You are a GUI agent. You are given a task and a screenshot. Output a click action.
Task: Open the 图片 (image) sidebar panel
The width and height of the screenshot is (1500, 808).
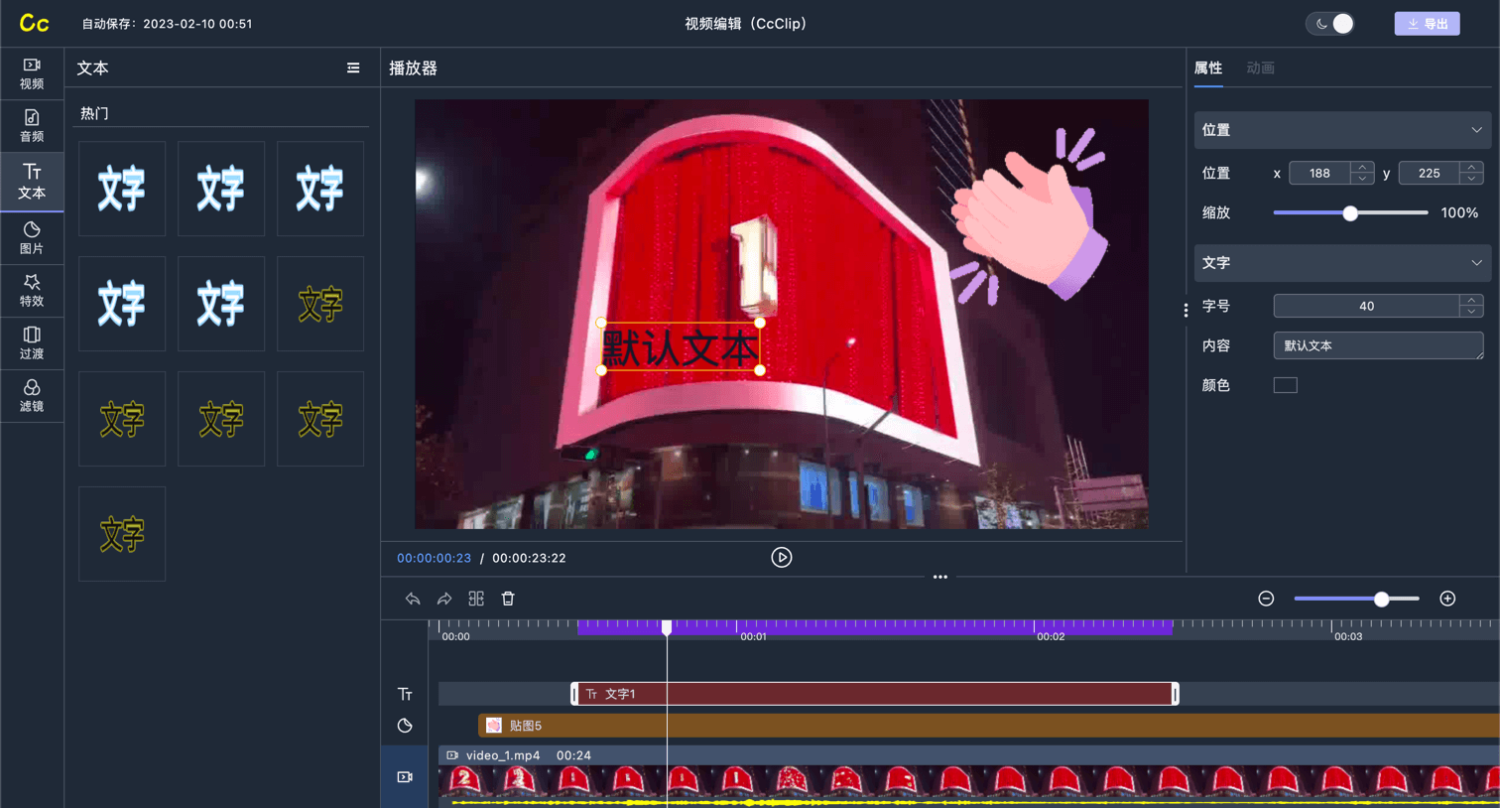[x=32, y=238]
